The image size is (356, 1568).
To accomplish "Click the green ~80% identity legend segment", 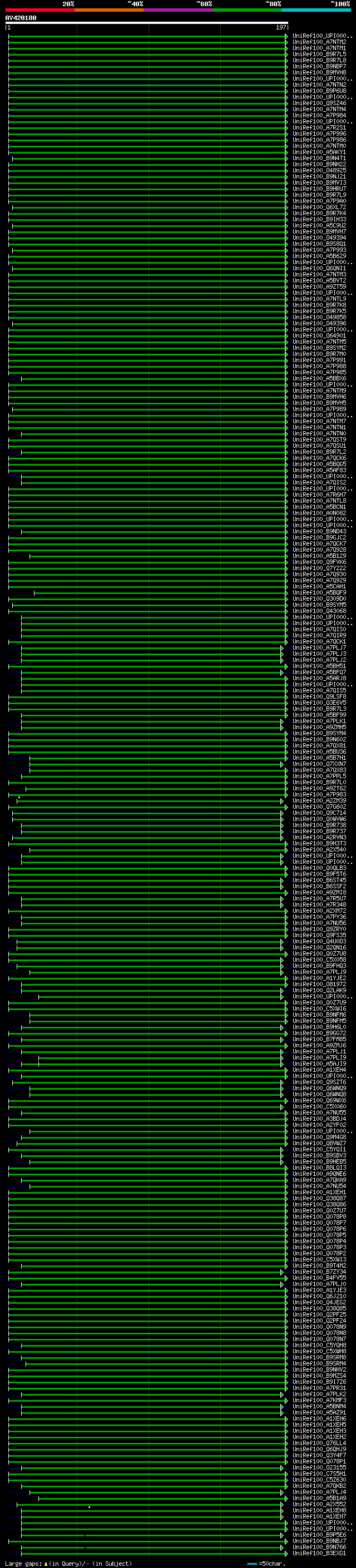I will pyautogui.click(x=247, y=10).
